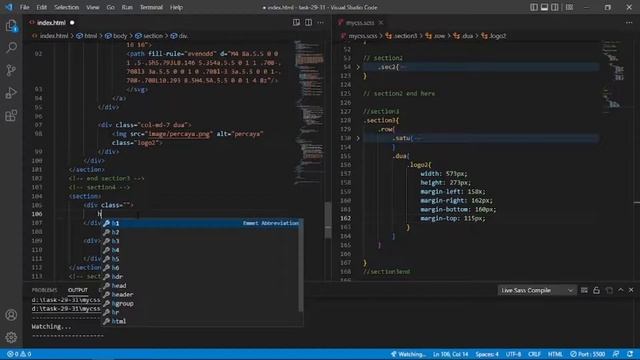640x360 pixels.
Task: Open errors and warnings status indicator
Action: tap(19, 354)
